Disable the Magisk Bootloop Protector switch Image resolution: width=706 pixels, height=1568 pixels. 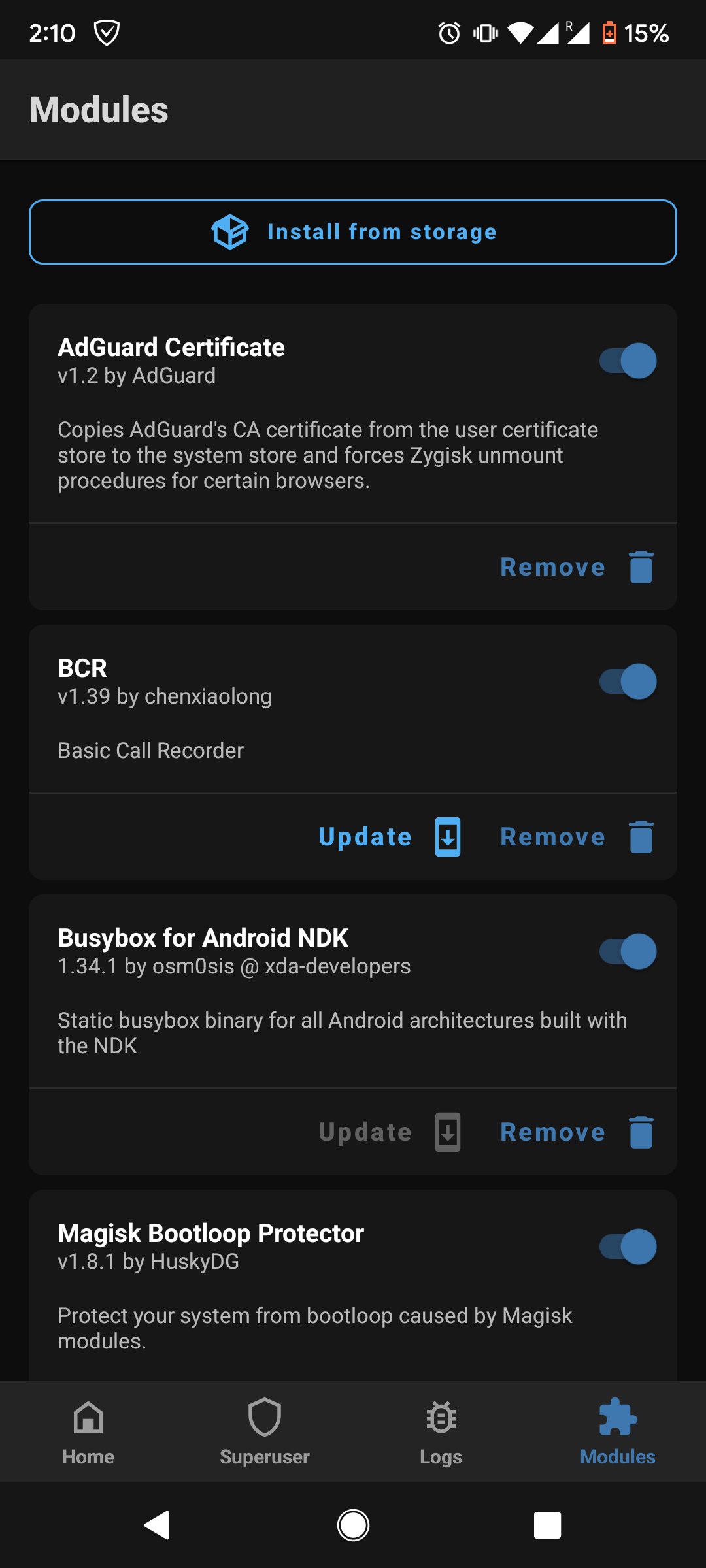pos(626,1246)
